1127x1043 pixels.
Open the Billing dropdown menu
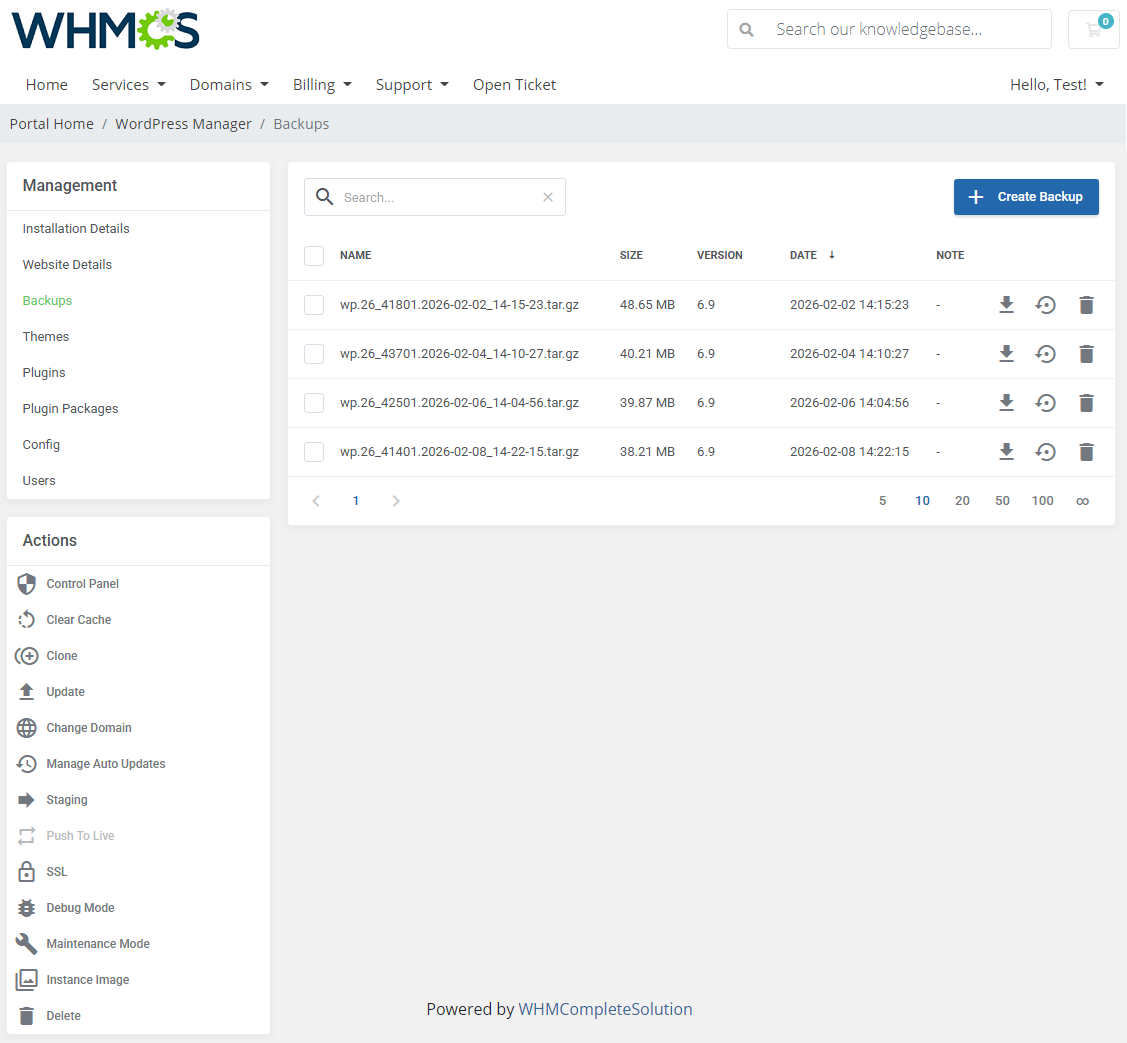322,84
